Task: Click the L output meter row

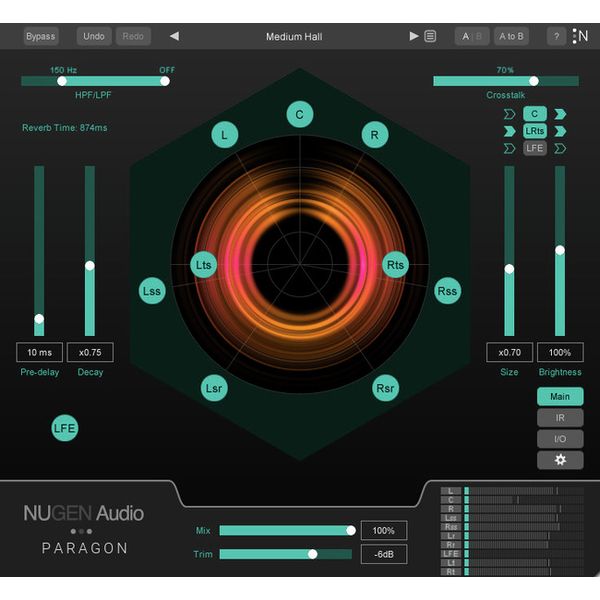Action: pyautogui.click(x=512, y=491)
